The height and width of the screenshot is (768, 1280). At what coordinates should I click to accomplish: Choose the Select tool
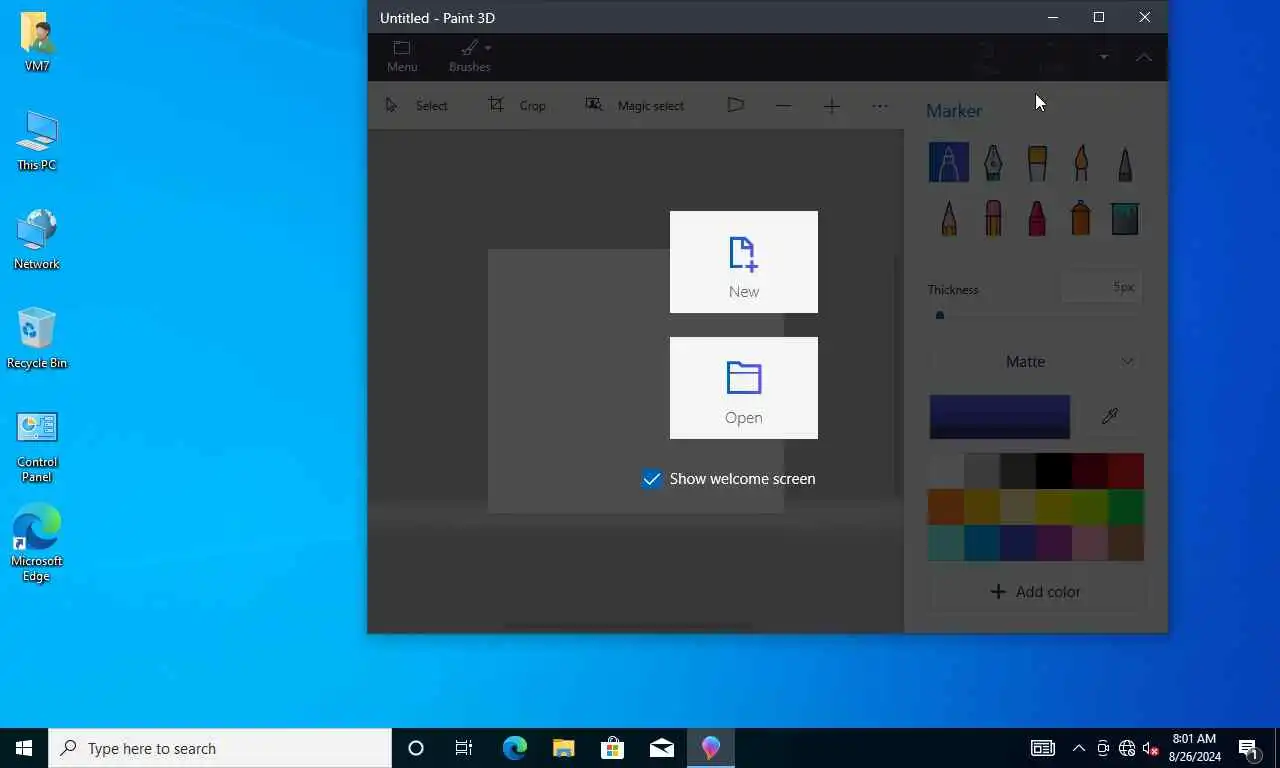tap(417, 105)
